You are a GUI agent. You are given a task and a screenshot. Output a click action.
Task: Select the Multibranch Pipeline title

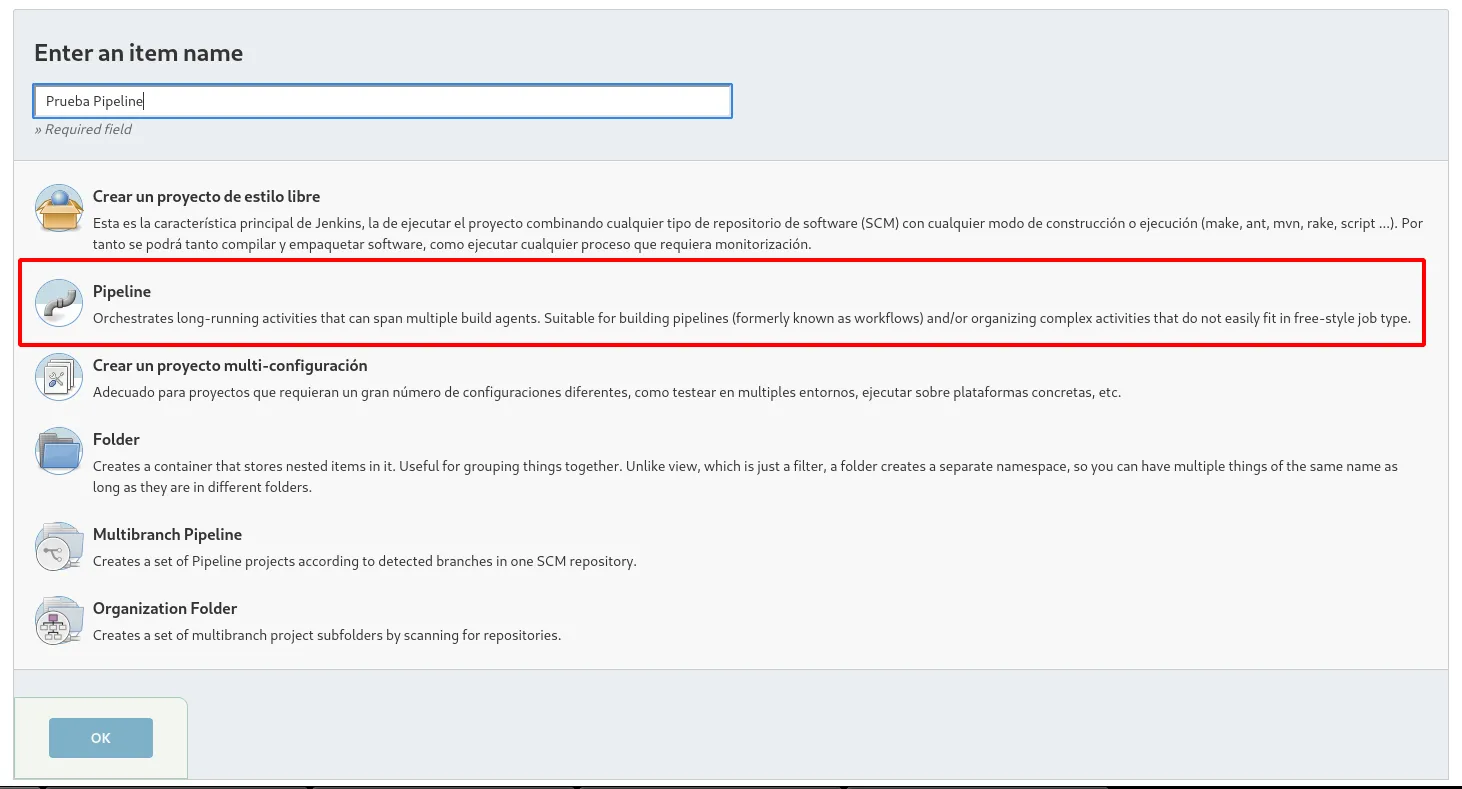(167, 535)
